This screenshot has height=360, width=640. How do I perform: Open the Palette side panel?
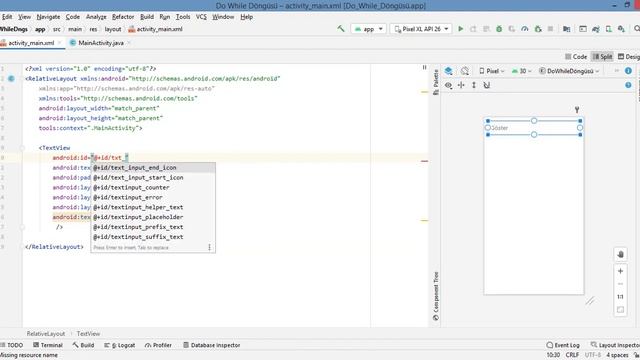pos(436,82)
